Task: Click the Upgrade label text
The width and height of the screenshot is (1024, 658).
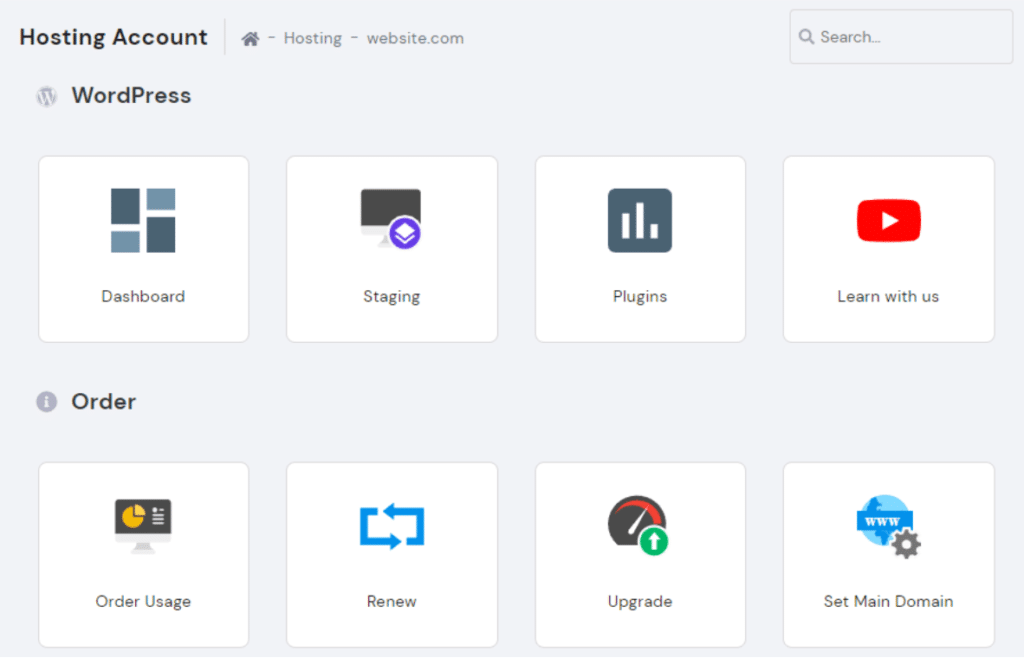Action: [x=640, y=602]
